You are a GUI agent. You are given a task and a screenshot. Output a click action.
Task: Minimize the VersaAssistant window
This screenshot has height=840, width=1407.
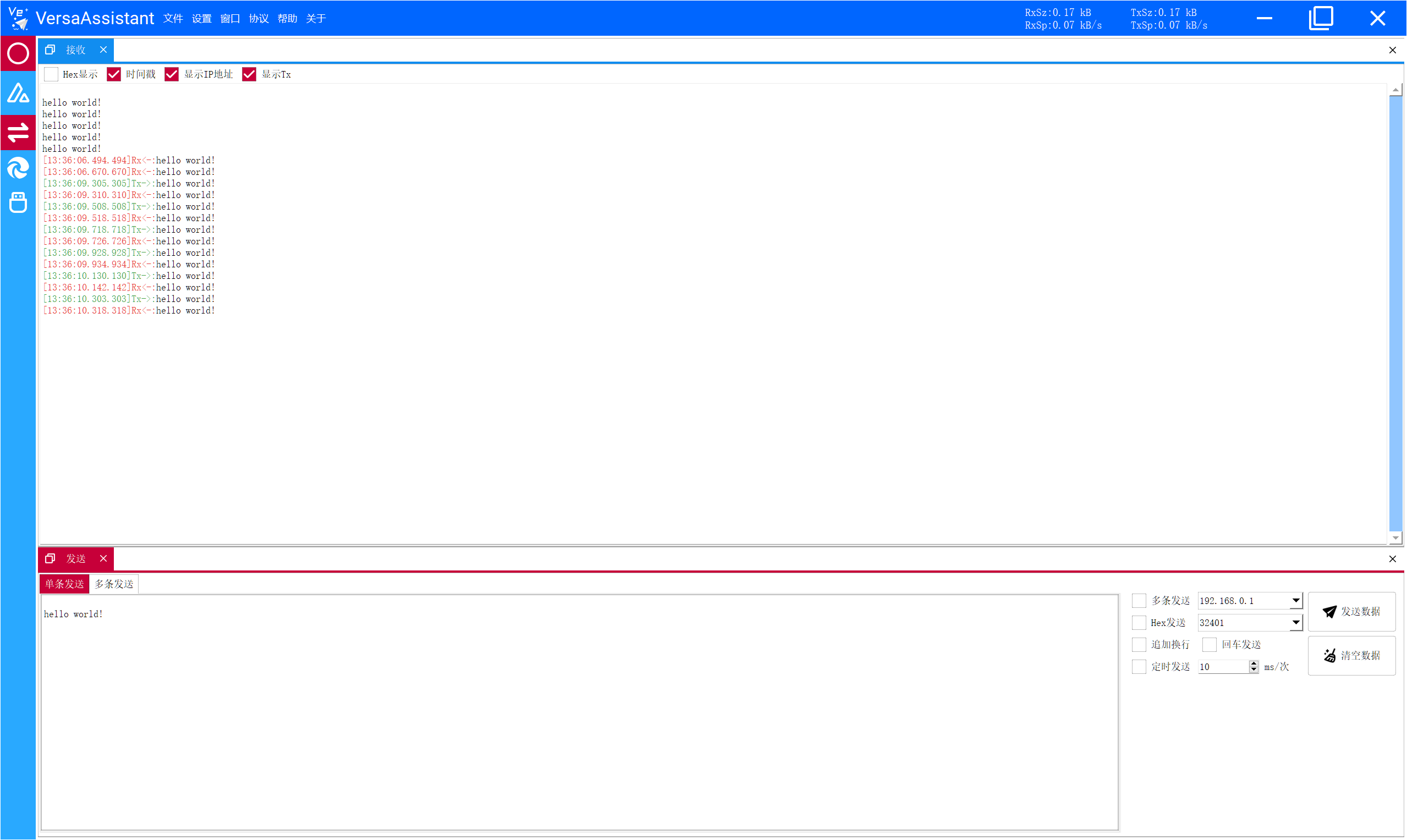[x=1265, y=18]
